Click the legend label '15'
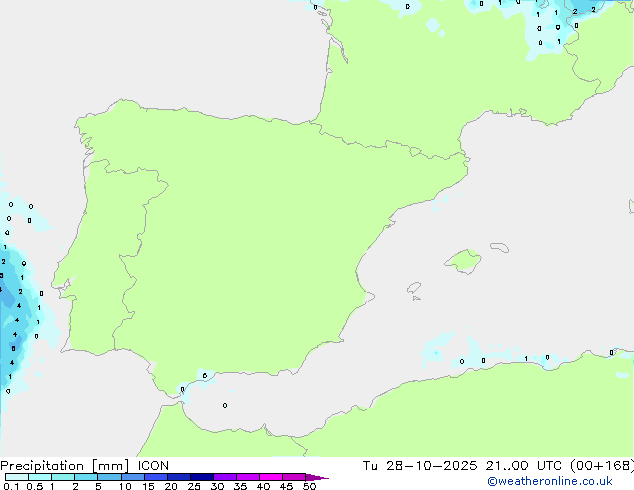Screen dimensions: 634x490 148,486
